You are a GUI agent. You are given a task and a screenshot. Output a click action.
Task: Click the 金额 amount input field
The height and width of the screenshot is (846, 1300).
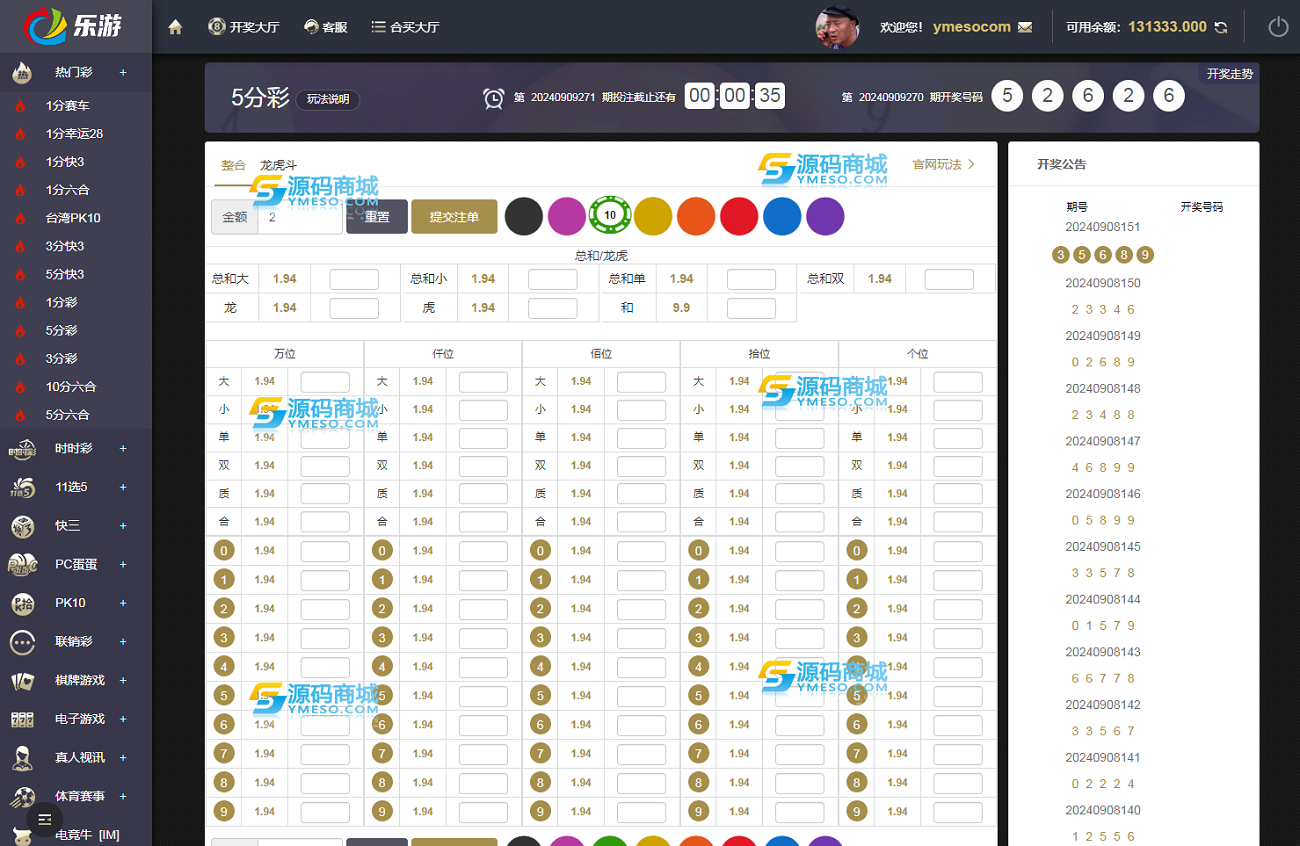point(300,217)
